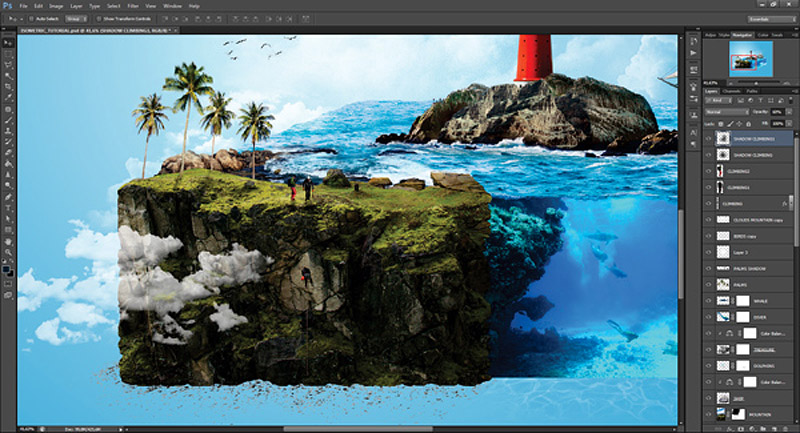Open the Window menu

[x=172, y=6]
